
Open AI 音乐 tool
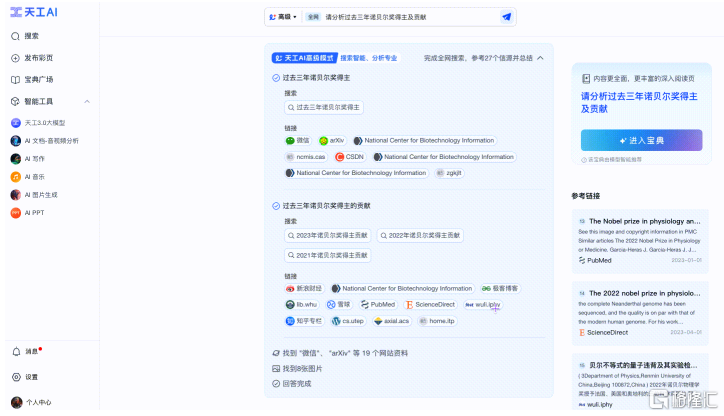pos(28,177)
